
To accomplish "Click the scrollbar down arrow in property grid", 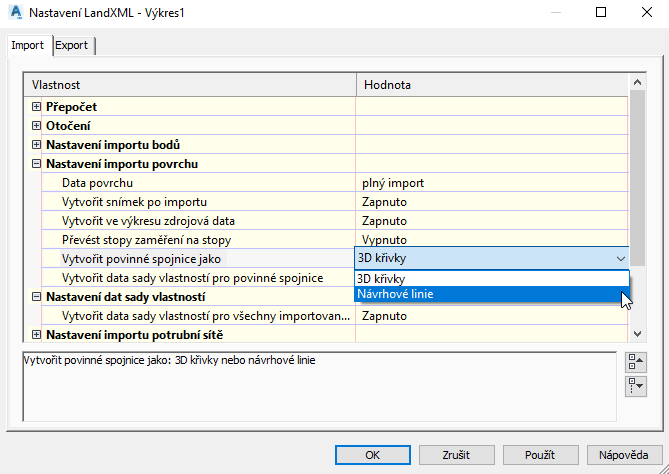I will [636, 335].
